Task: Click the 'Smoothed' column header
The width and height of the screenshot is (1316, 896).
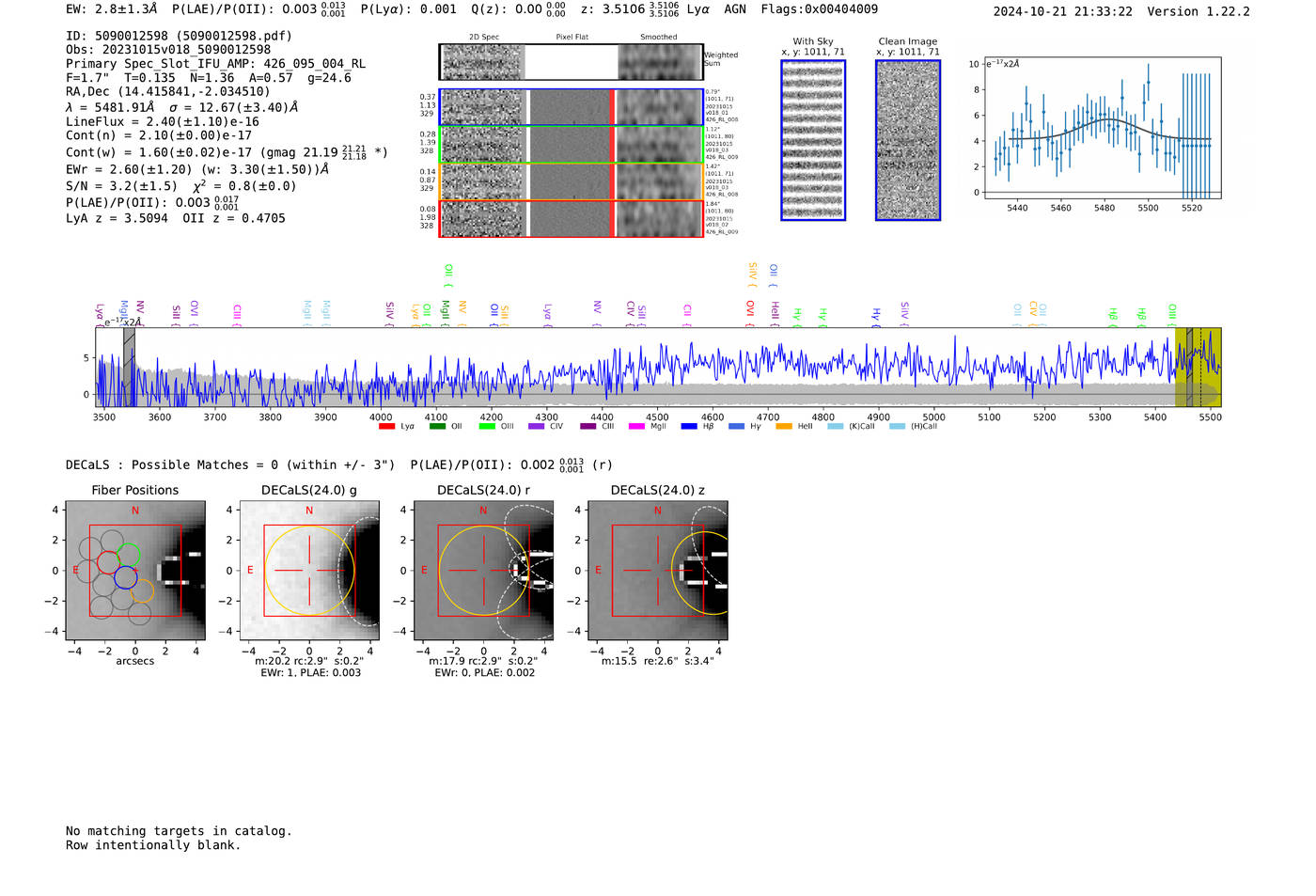Action: point(659,38)
